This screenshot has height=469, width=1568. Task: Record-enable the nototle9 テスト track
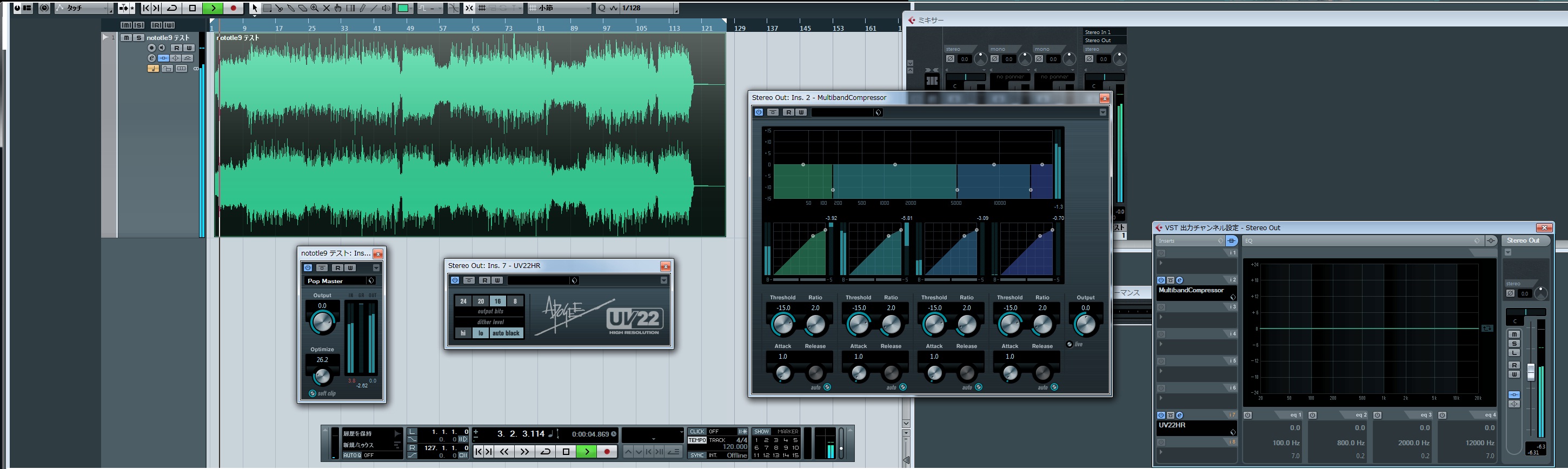[x=151, y=48]
